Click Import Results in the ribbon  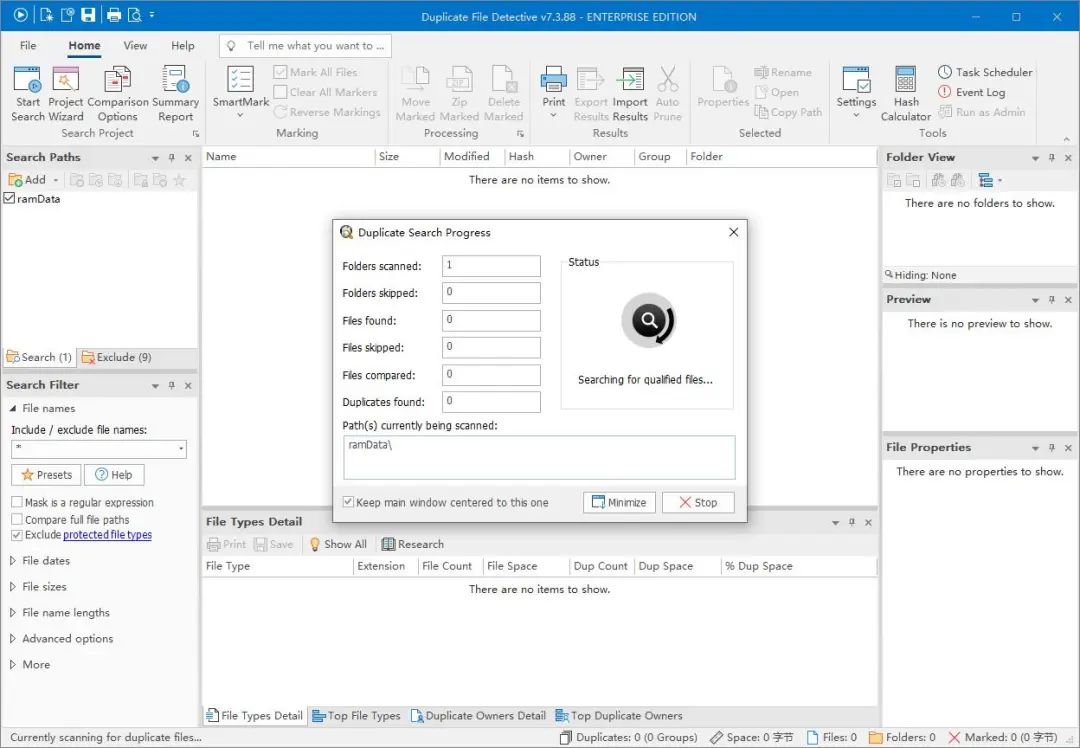[630, 94]
